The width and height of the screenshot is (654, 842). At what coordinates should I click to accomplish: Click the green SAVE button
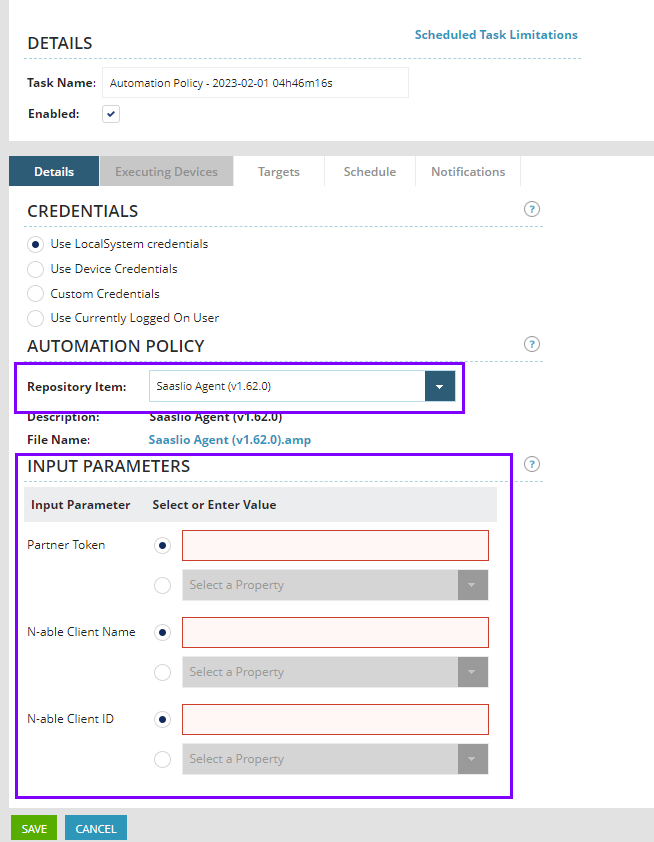coord(34,828)
